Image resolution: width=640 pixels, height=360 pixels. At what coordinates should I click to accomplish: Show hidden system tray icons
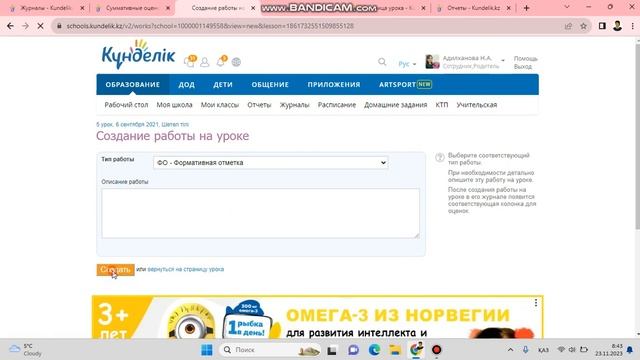pos(511,350)
